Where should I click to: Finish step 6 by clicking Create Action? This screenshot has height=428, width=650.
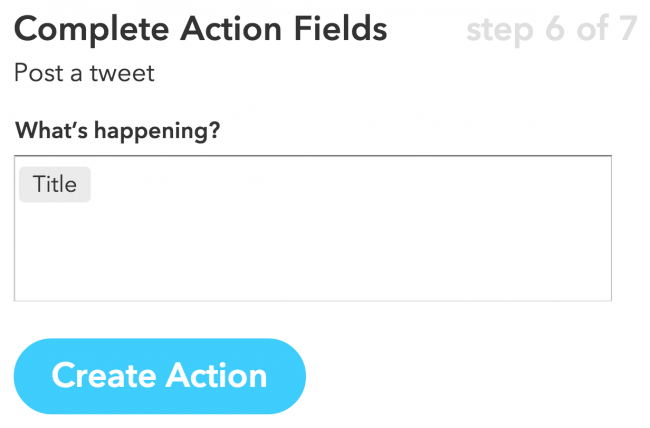(159, 376)
